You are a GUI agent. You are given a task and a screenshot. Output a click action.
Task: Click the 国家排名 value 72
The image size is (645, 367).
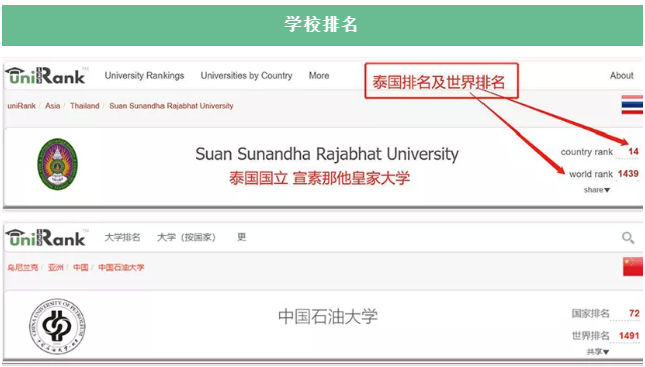pos(634,314)
